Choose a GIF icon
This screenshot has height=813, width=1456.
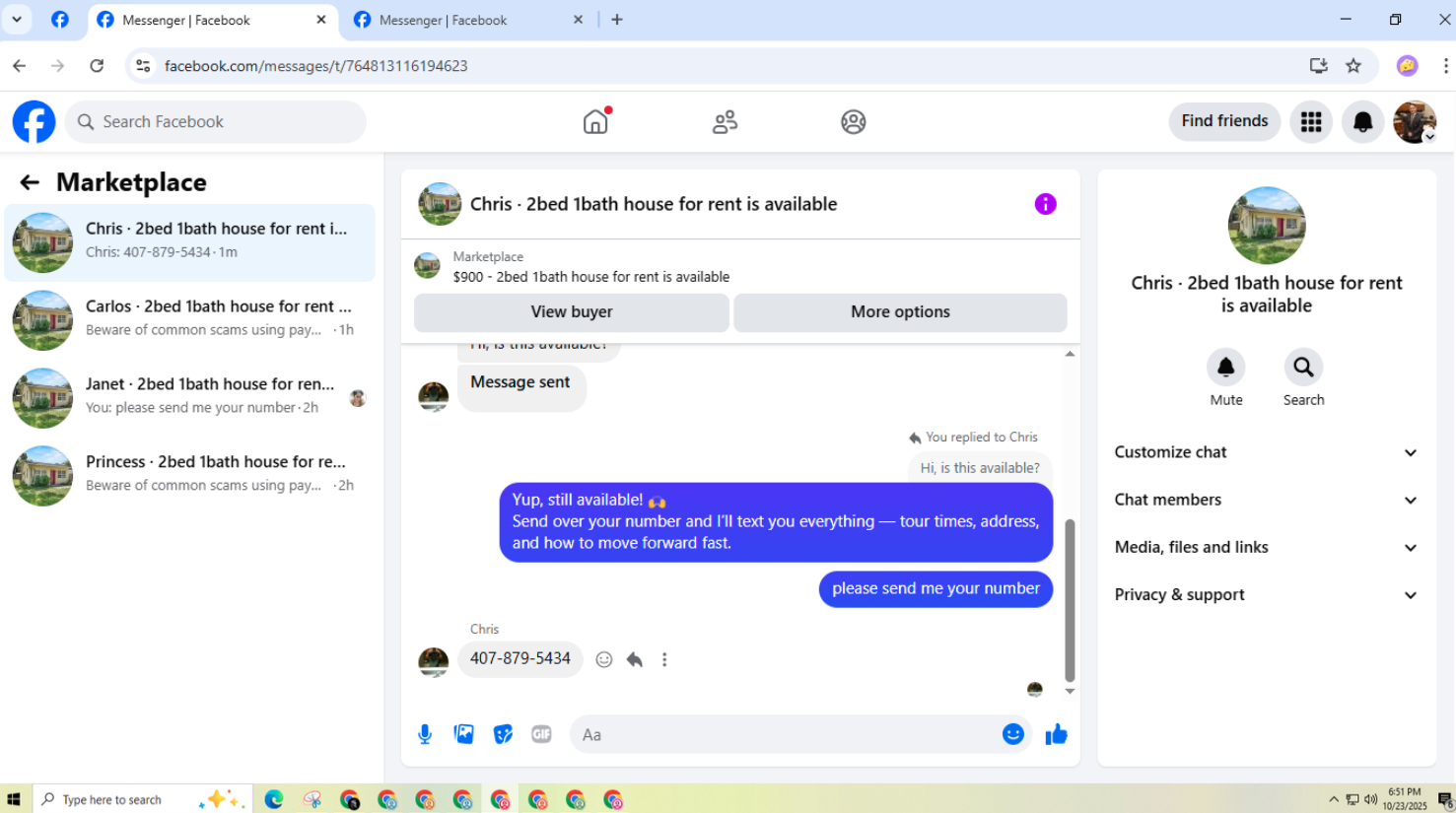coord(541,734)
